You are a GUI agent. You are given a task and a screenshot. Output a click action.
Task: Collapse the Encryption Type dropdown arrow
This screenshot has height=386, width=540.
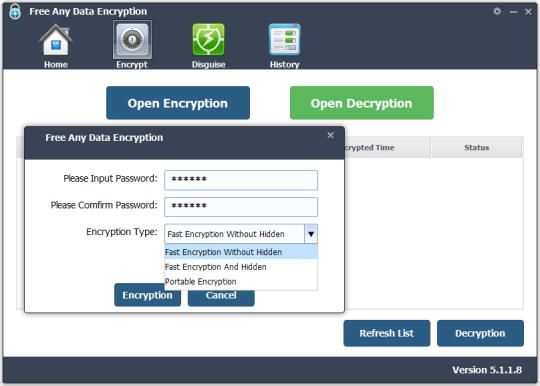coord(311,234)
